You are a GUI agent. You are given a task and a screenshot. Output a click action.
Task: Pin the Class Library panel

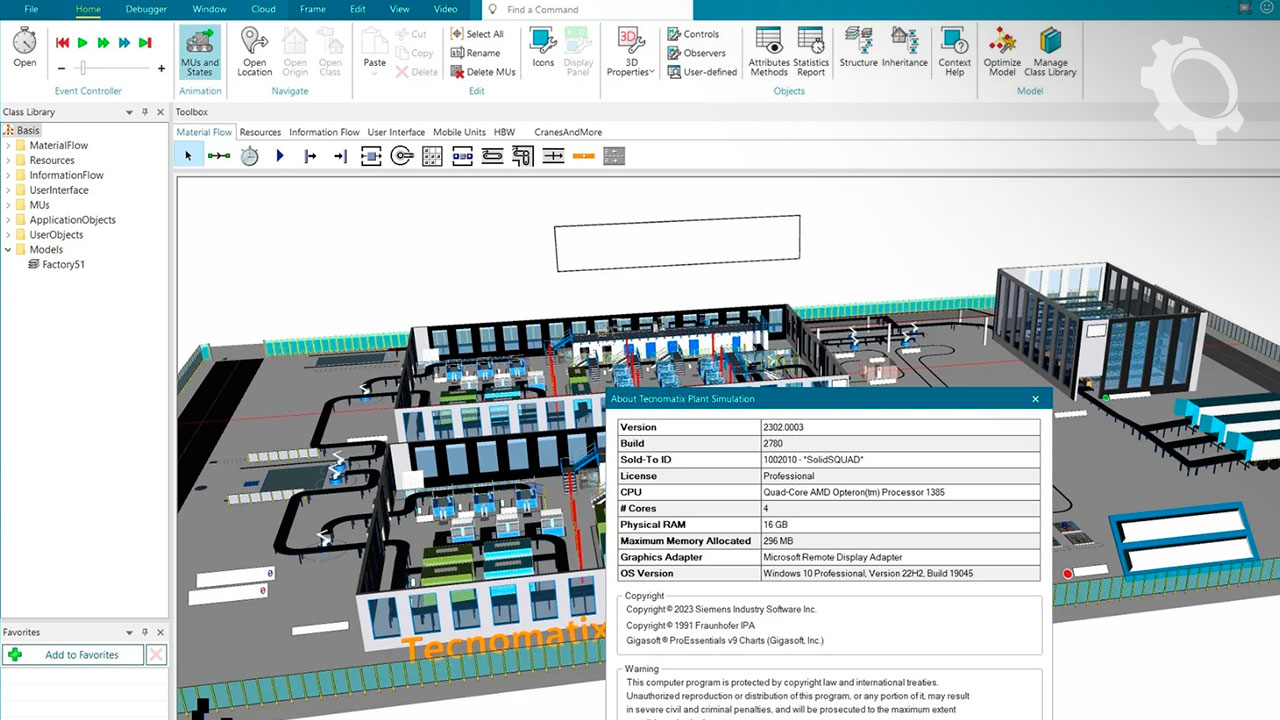tap(145, 112)
